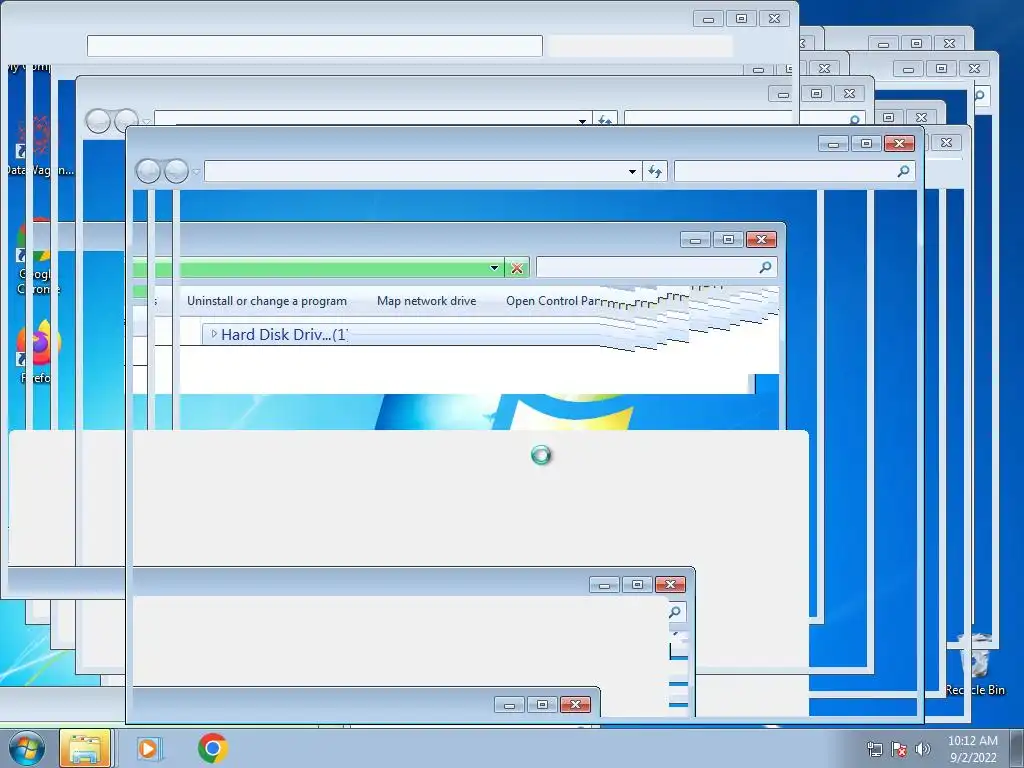Open address dropdown arrow in second Explorer window
Image resolution: width=1024 pixels, height=768 pixels.
pyautogui.click(x=582, y=121)
